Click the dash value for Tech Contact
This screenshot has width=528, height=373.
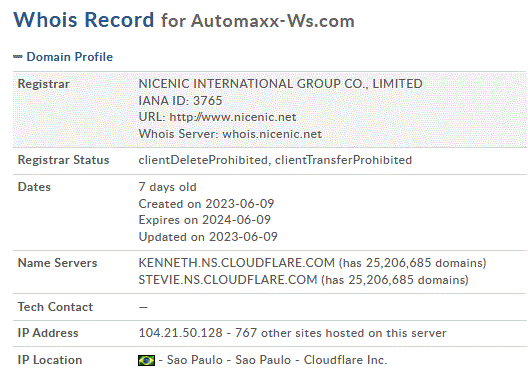(143, 307)
